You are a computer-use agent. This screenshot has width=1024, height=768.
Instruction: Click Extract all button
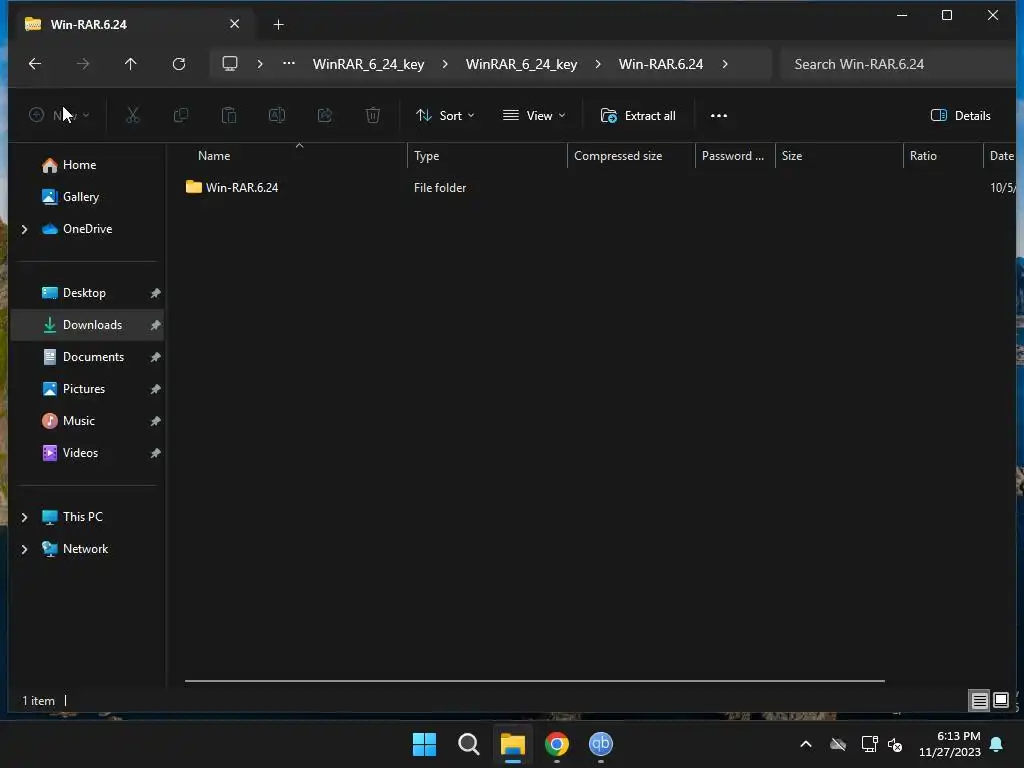[638, 116]
